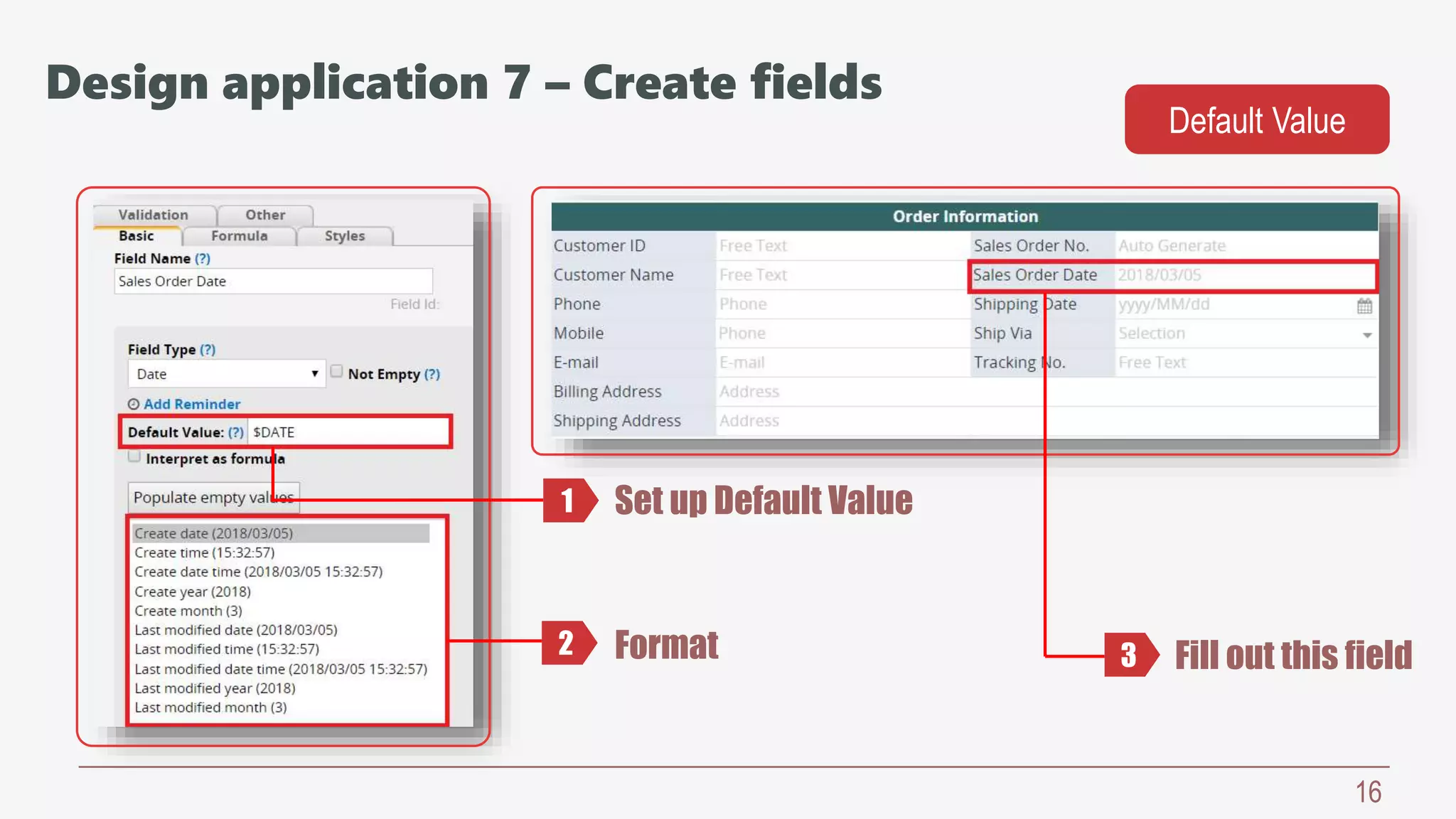The image size is (1456, 819).
Task: Open the Not Empty help (?) link
Action: pyautogui.click(x=432, y=374)
